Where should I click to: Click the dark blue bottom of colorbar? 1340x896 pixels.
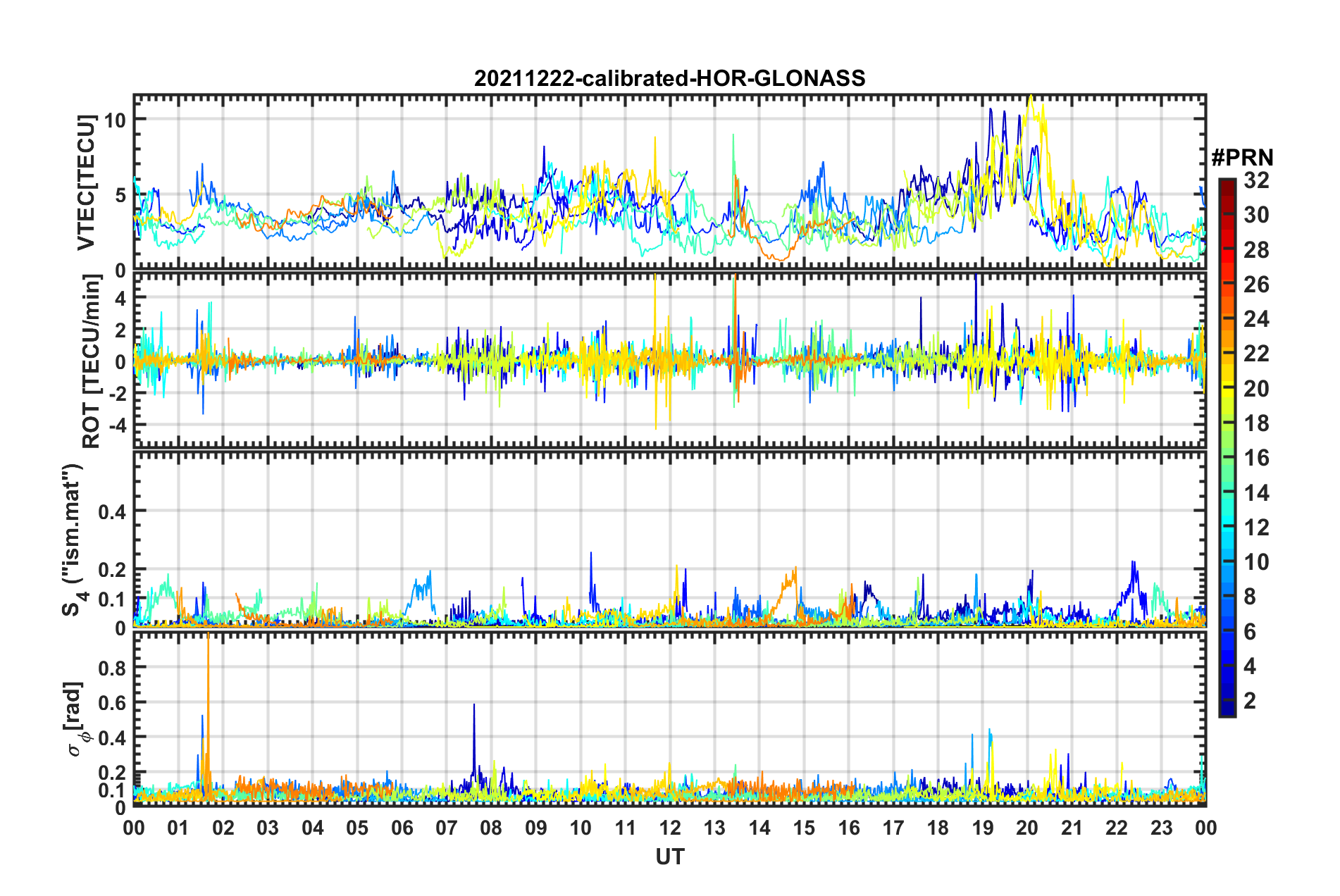click(1227, 710)
